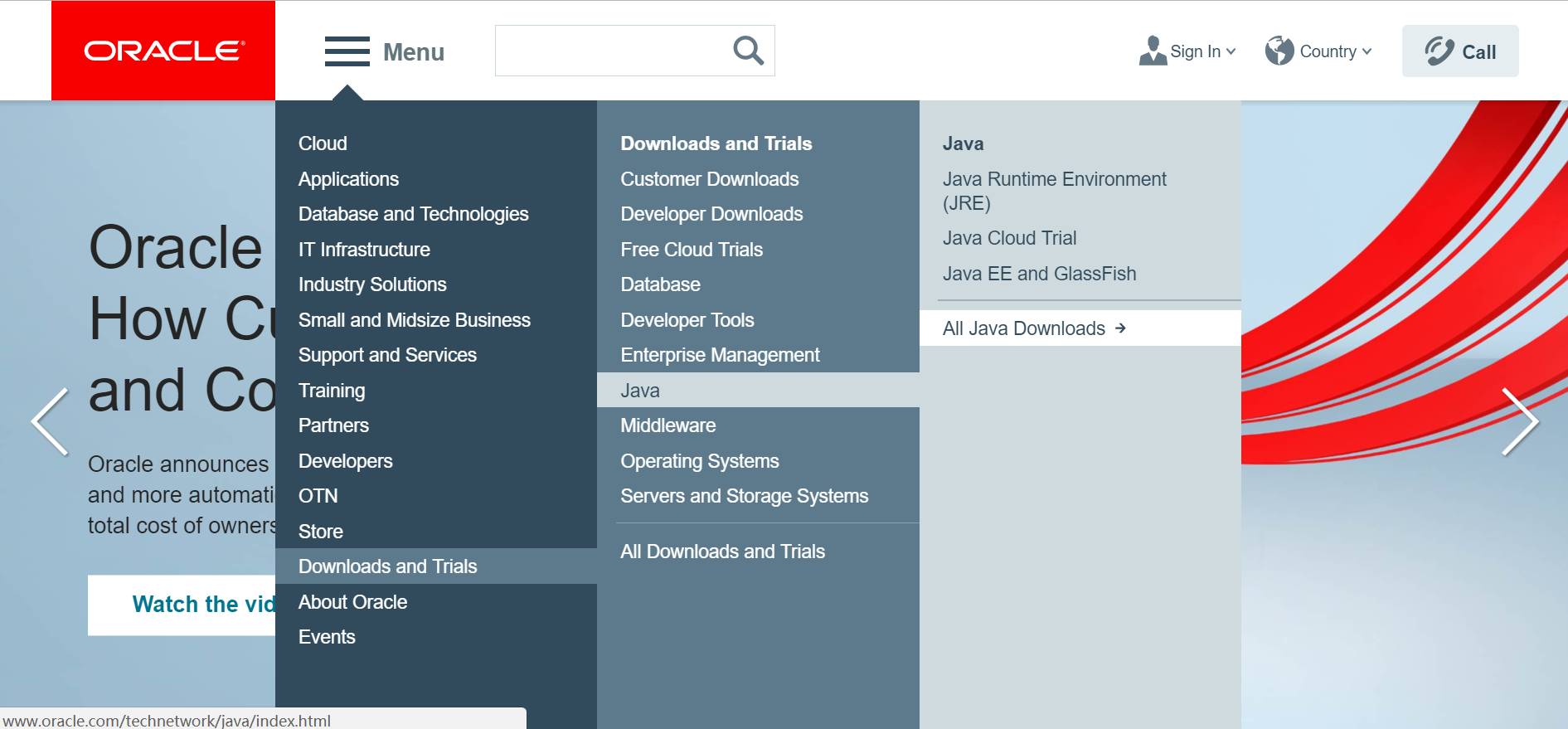Open Developer Downloads link
This screenshot has height=729, width=1568.
click(711, 214)
